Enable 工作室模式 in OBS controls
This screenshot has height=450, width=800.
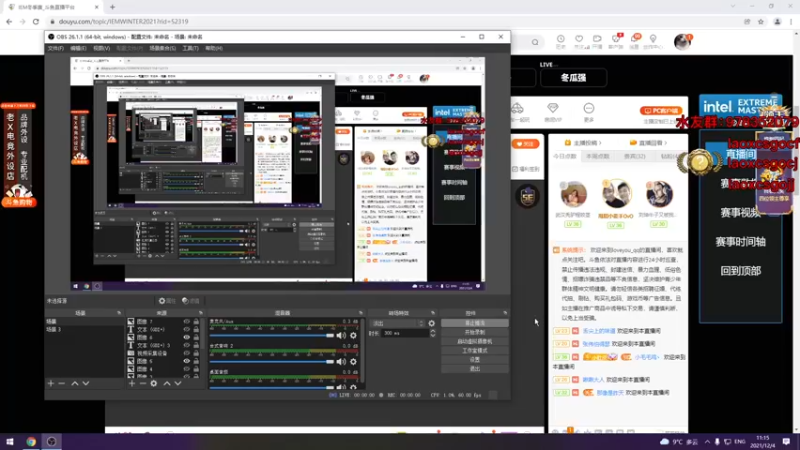click(x=474, y=351)
